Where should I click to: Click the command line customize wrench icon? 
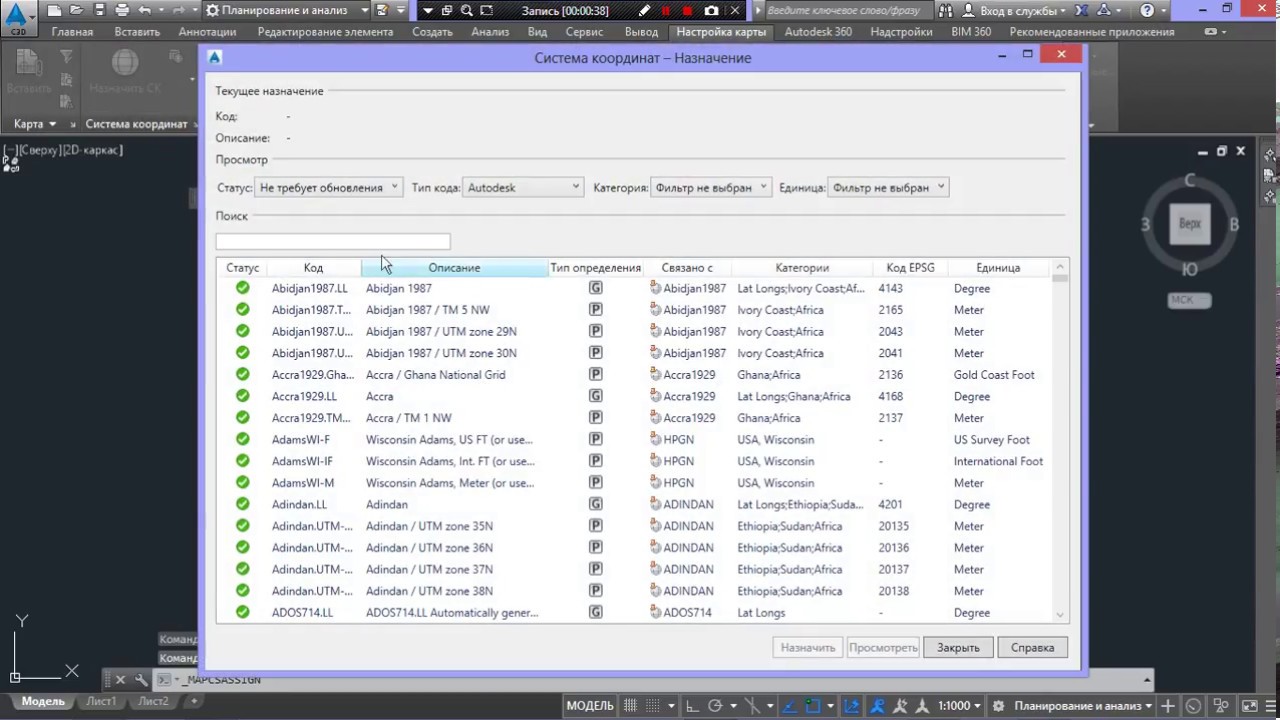coord(141,680)
